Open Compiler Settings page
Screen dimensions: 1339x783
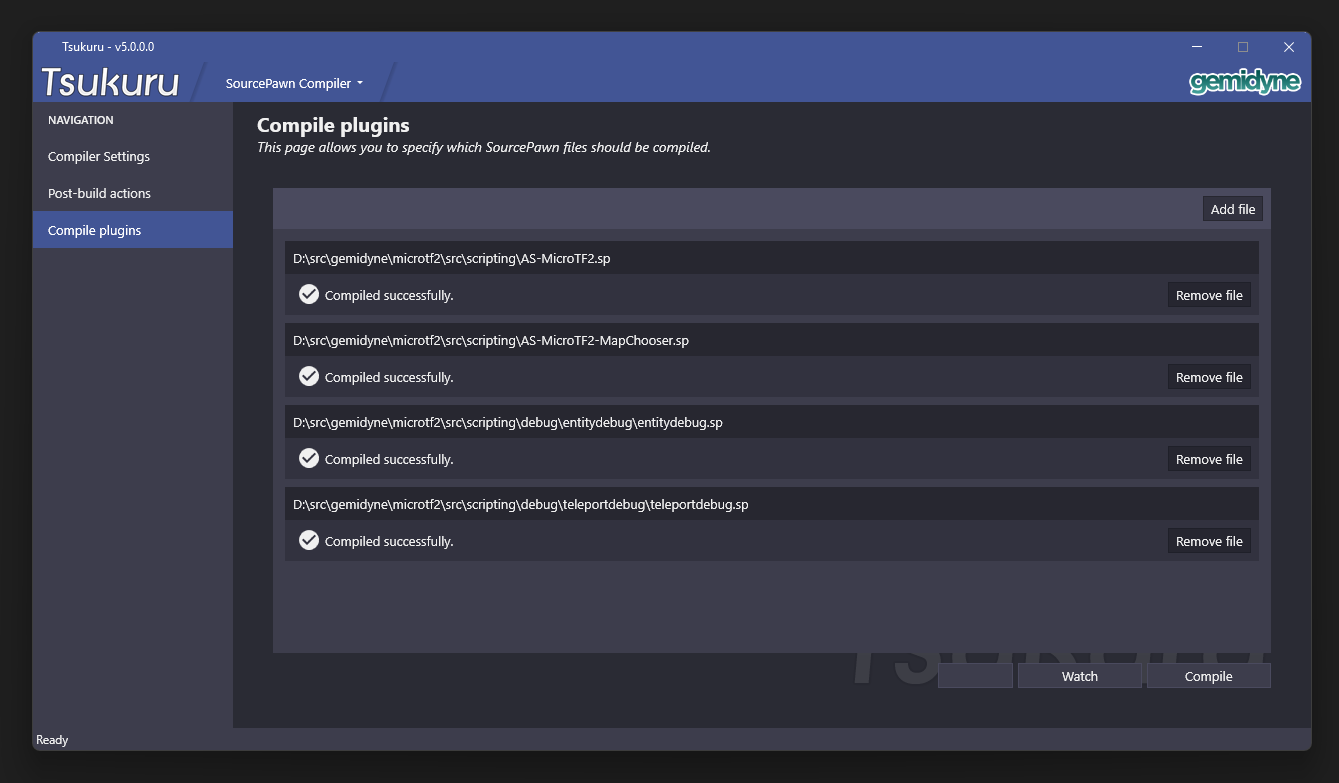pos(99,157)
